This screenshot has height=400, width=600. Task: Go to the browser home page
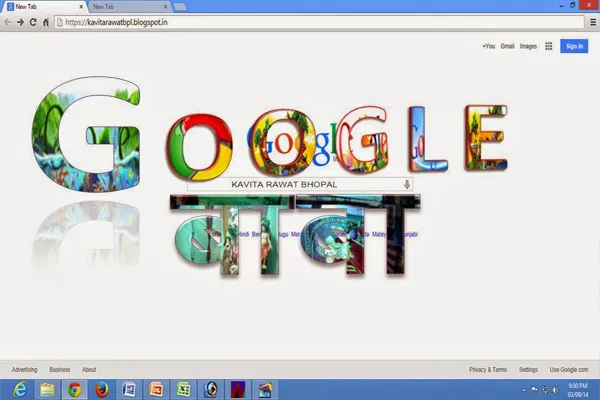point(46,22)
